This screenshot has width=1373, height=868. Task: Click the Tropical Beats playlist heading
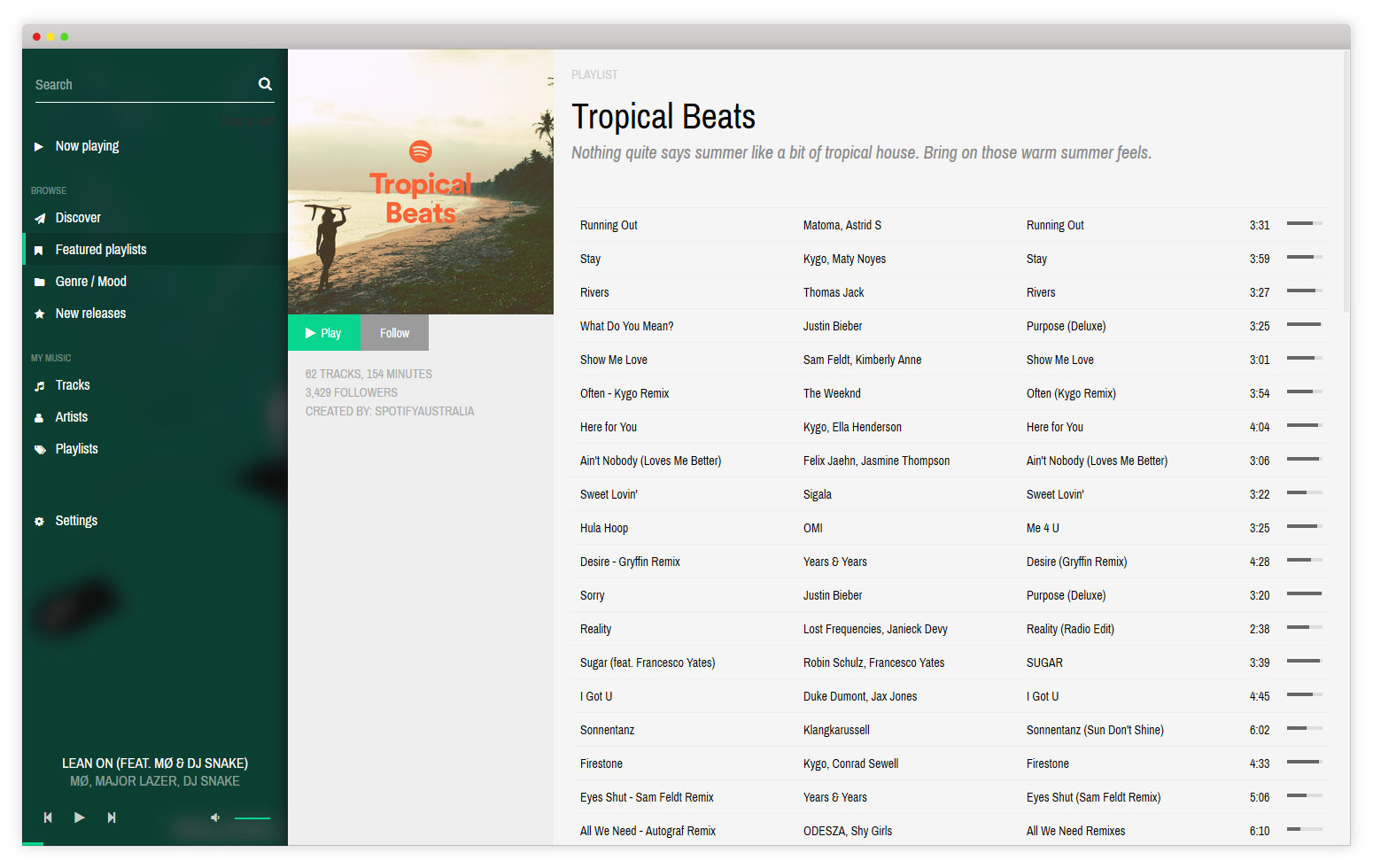[x=663, y=117]
